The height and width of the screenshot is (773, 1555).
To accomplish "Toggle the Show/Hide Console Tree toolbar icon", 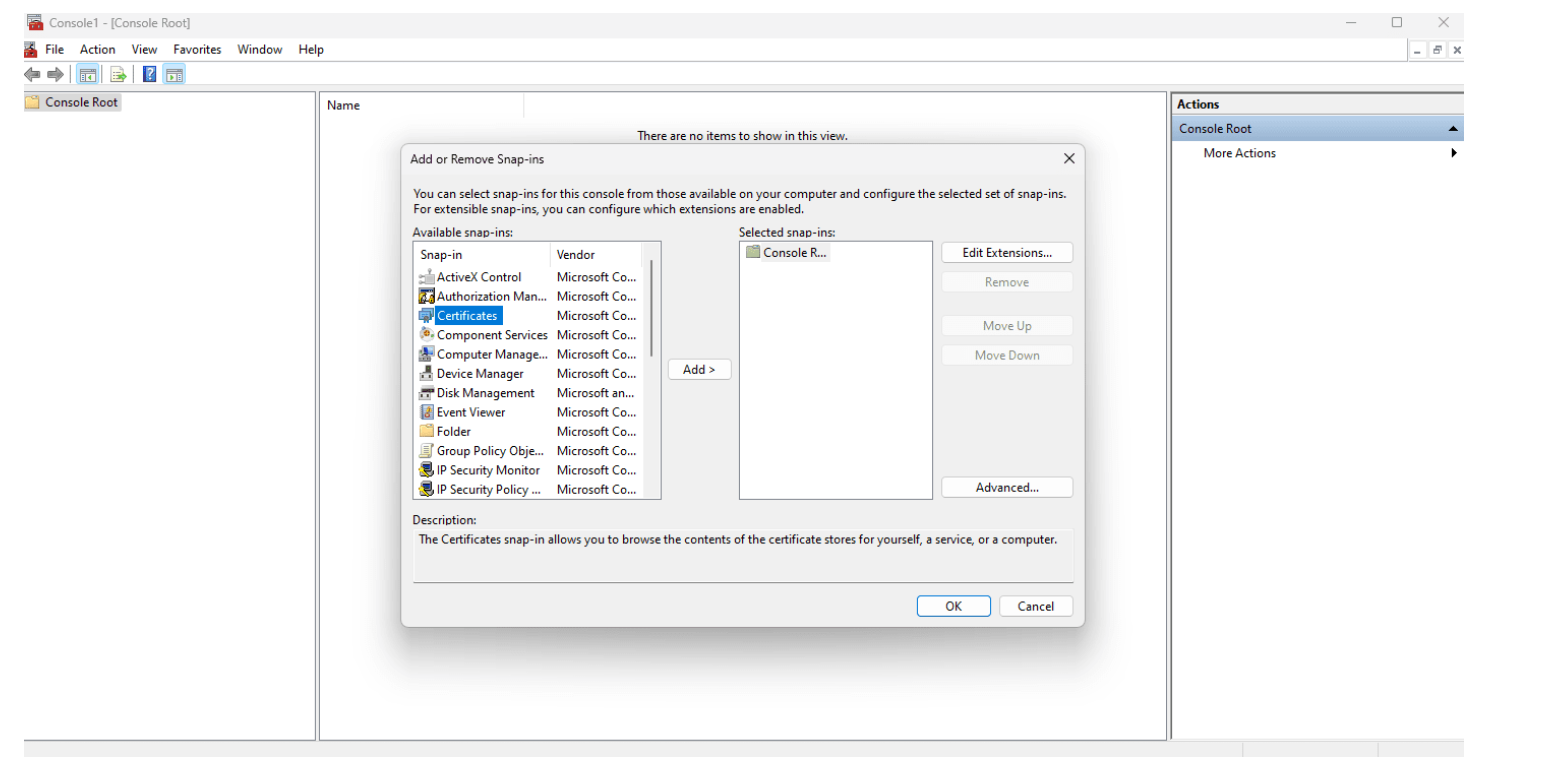I will coord(87,74).
